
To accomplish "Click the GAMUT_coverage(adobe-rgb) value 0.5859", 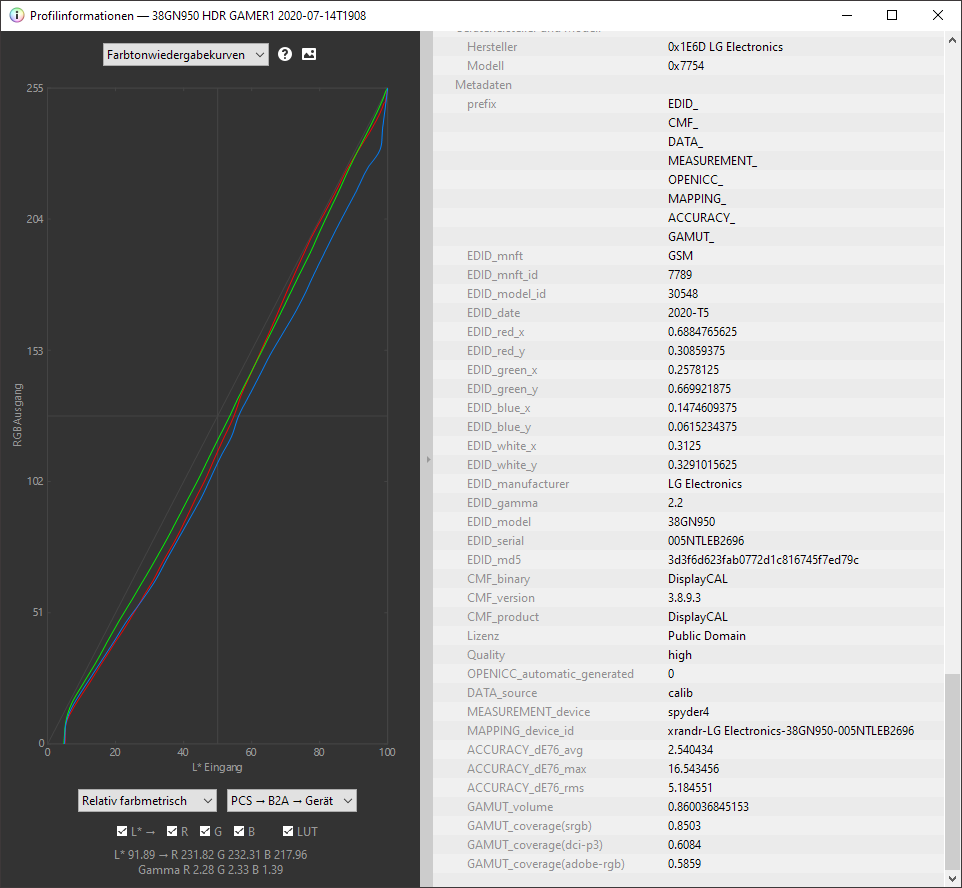I will 684,865.
